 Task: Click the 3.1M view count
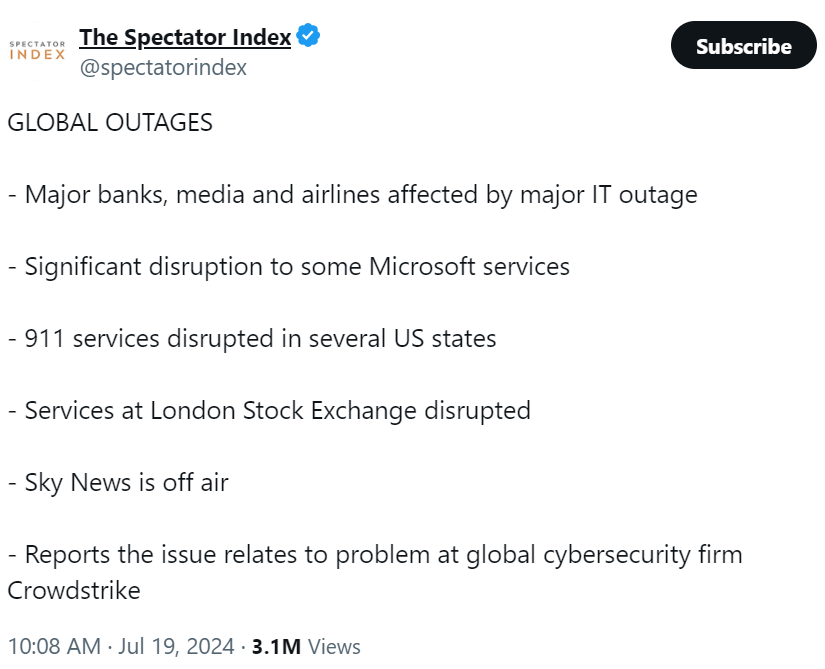point(277,646)
